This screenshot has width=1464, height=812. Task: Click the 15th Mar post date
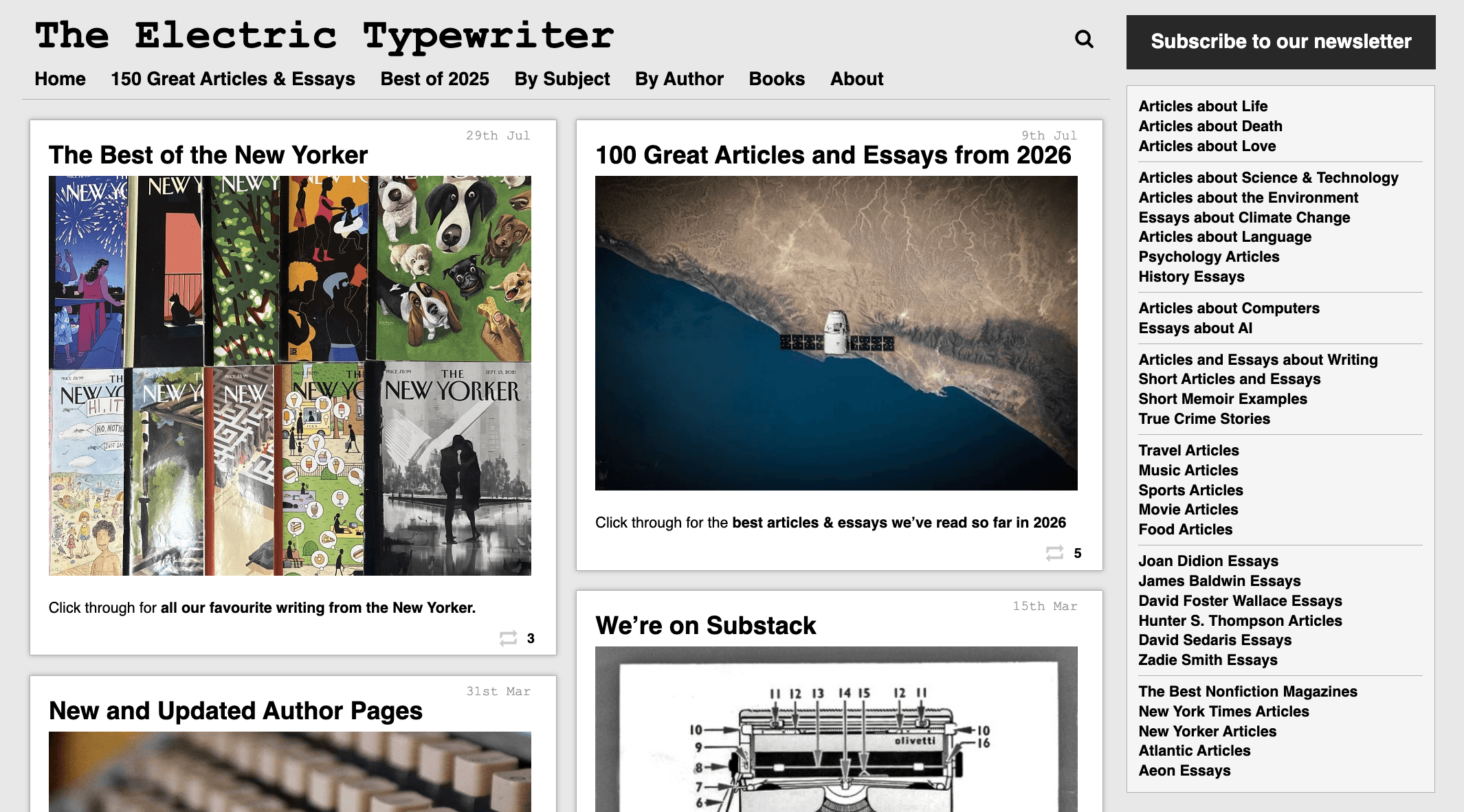(1045, 607)
